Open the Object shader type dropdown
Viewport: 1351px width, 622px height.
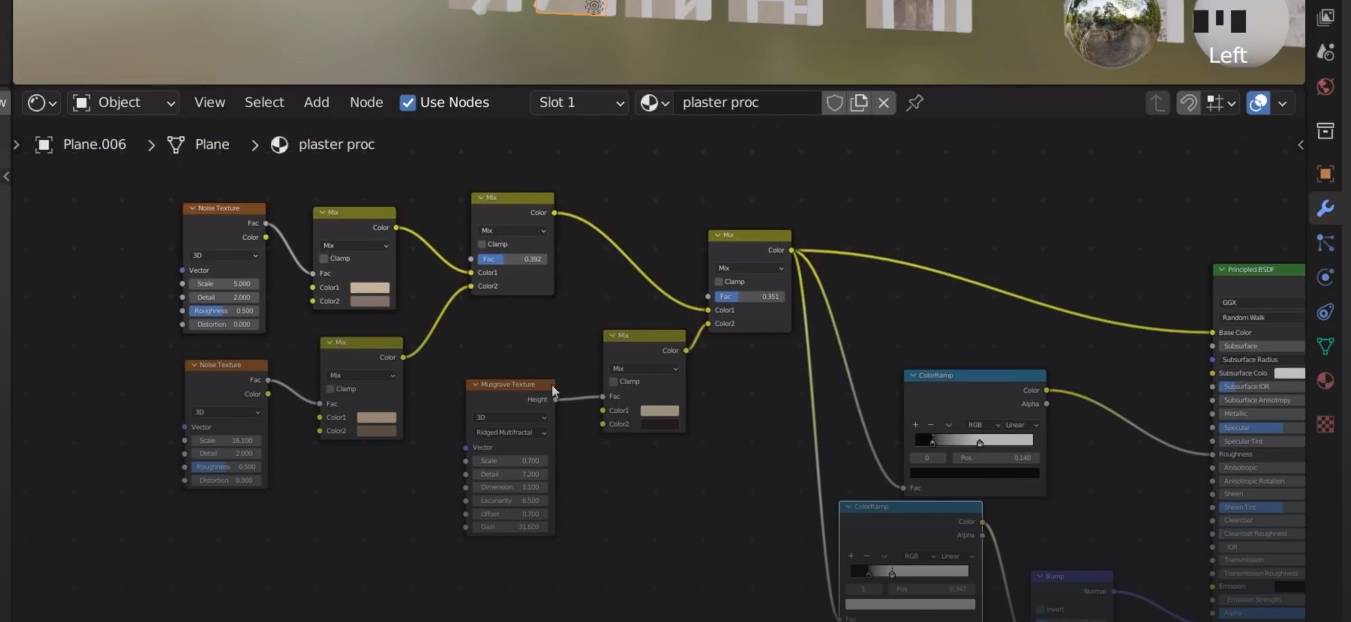(124, 103)
